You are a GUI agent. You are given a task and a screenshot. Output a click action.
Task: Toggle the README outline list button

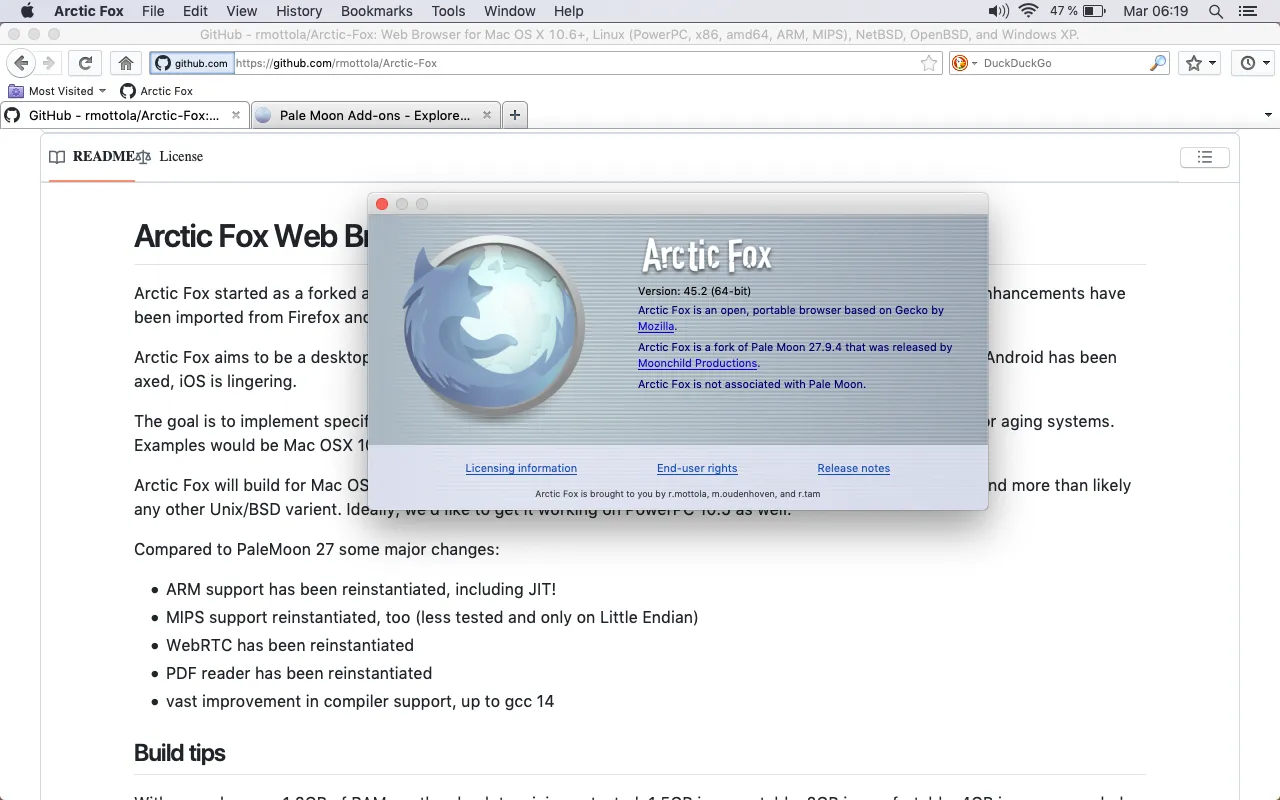tap(1204, 157)
